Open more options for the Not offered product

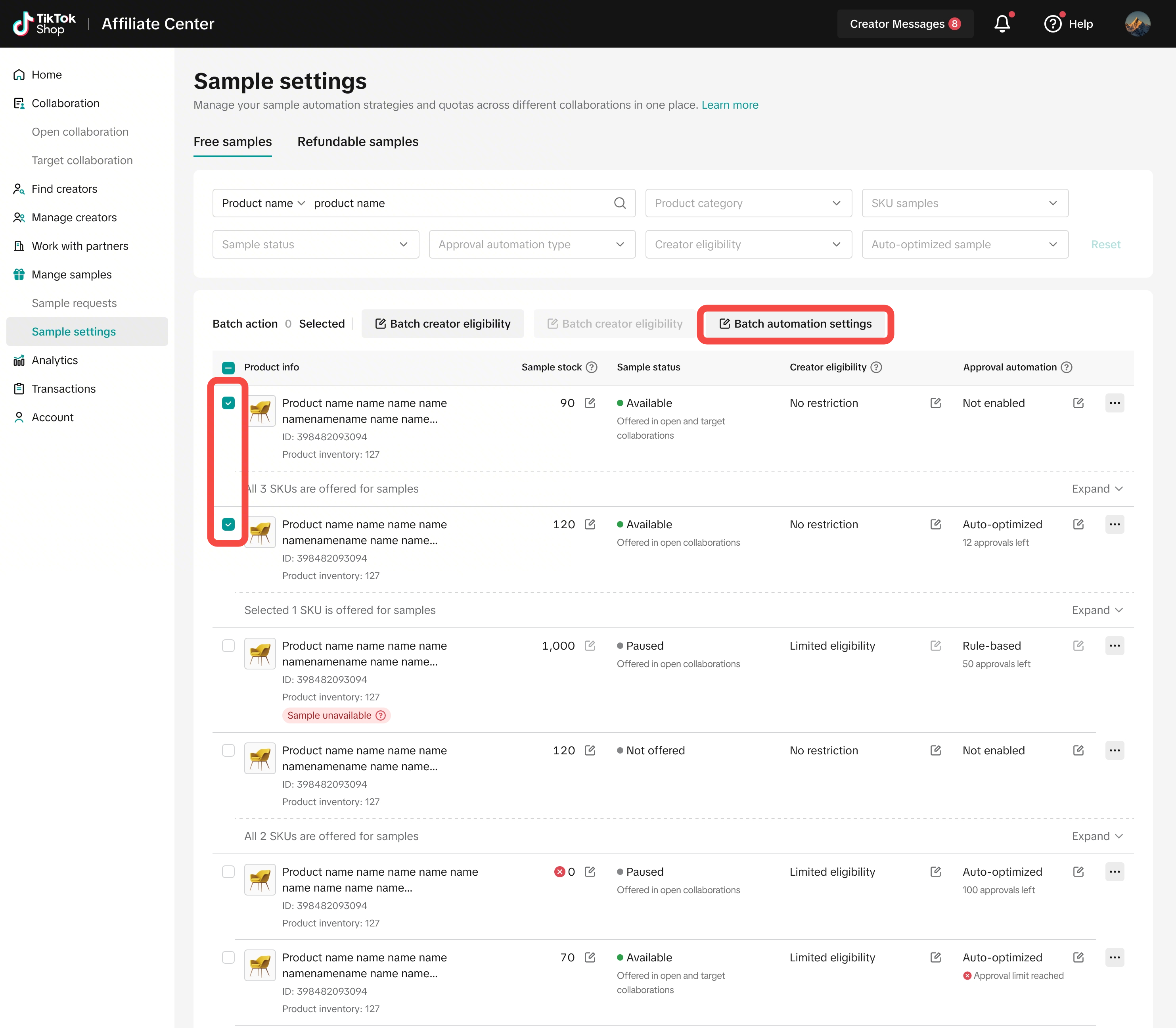[x=1115, y=750]
